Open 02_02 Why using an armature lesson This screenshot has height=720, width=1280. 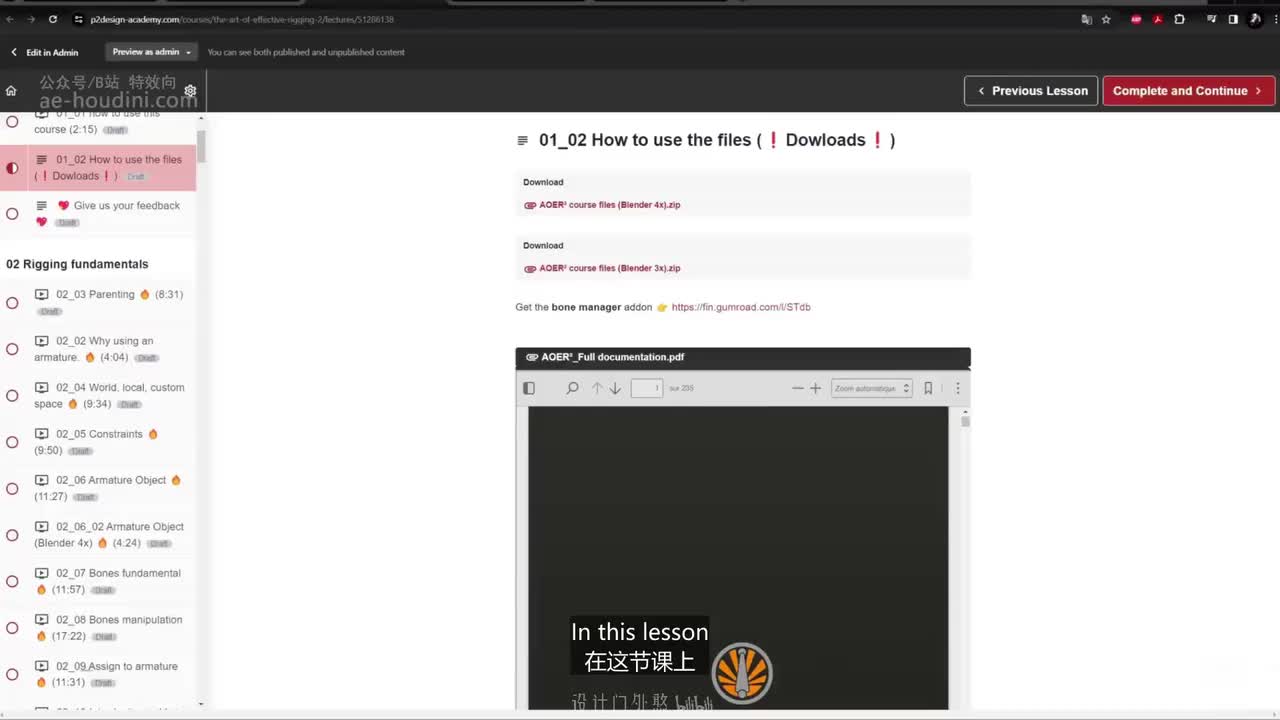98,349
